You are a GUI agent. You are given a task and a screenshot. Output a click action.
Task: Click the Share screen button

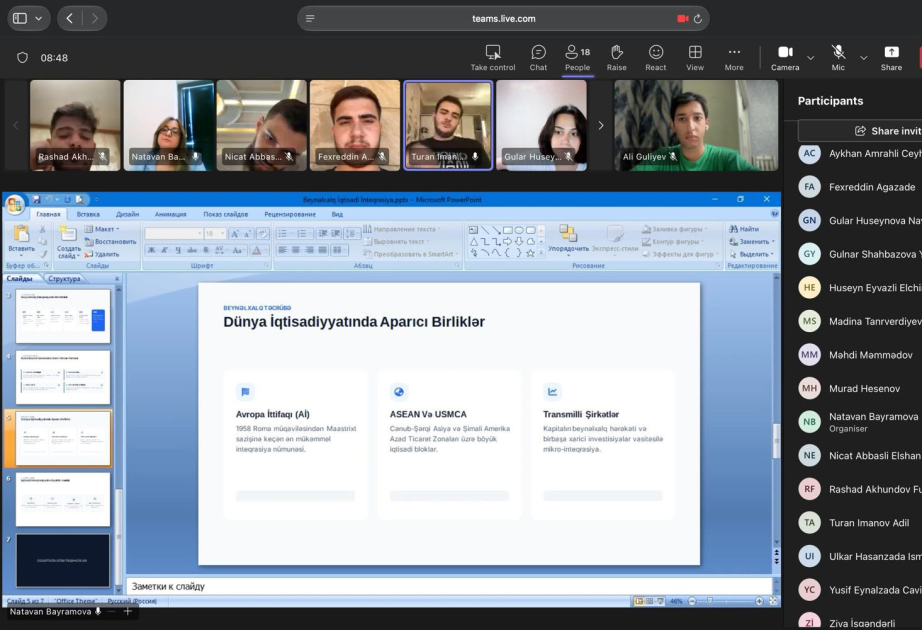[x=891, y=58]
